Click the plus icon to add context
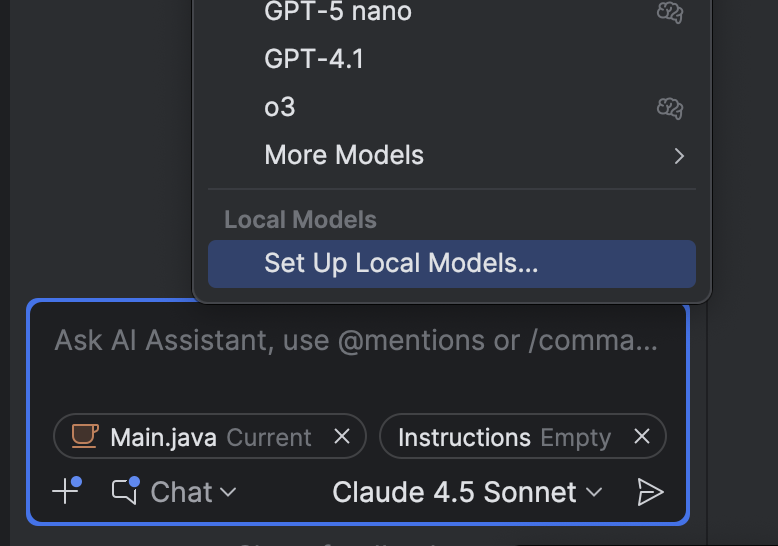 pos(66,491)
